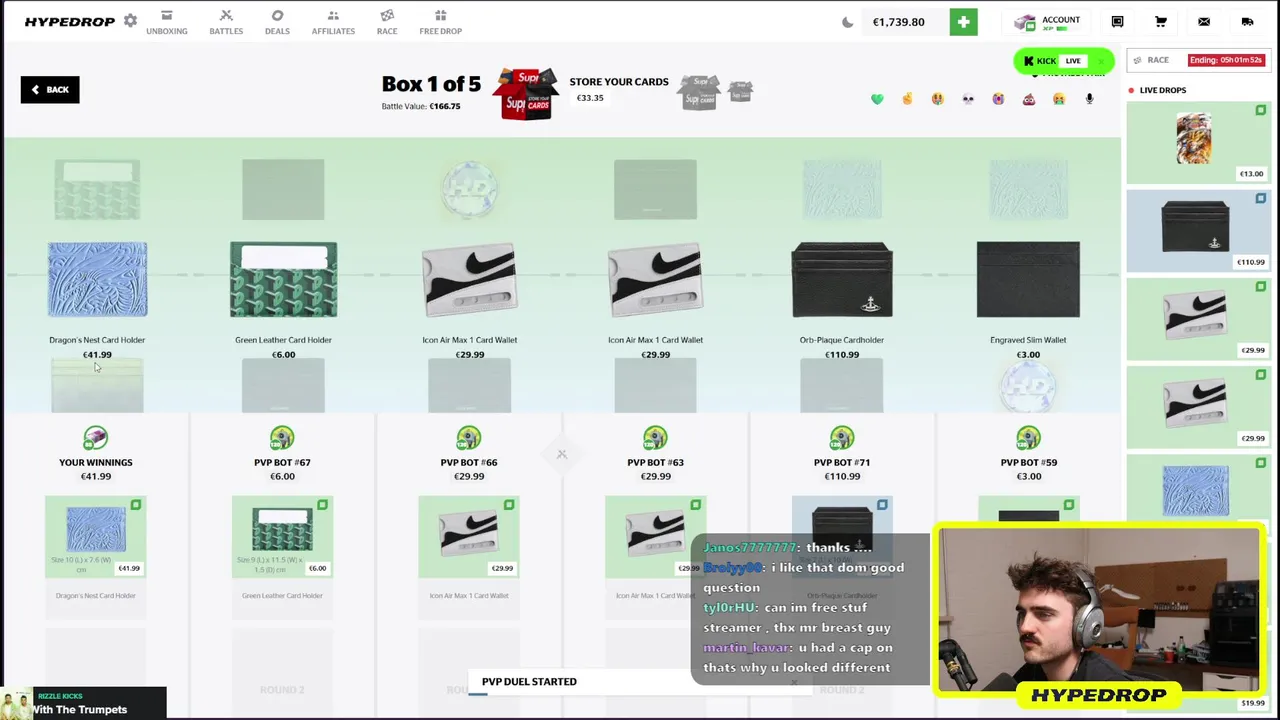Open Your Winnings Dragon's Nest card
Viewport: 1280px width, 720px height.
pyautogui.click(x=95, y=537)
